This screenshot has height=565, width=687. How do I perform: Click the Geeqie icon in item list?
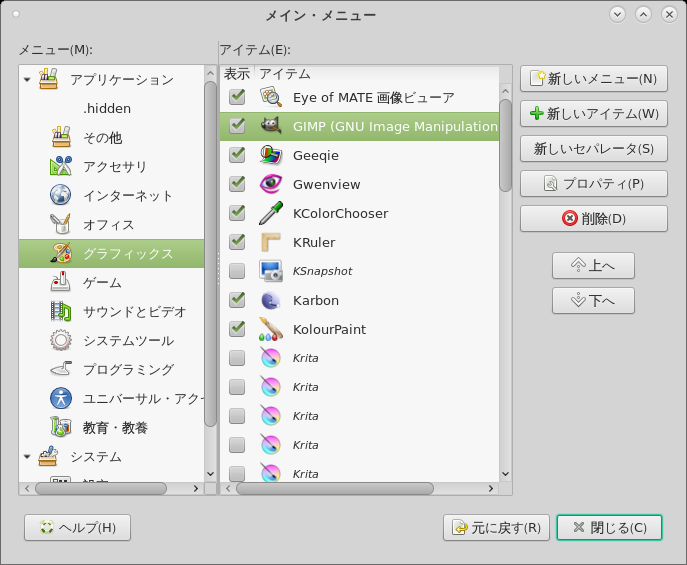pos(271,155)
